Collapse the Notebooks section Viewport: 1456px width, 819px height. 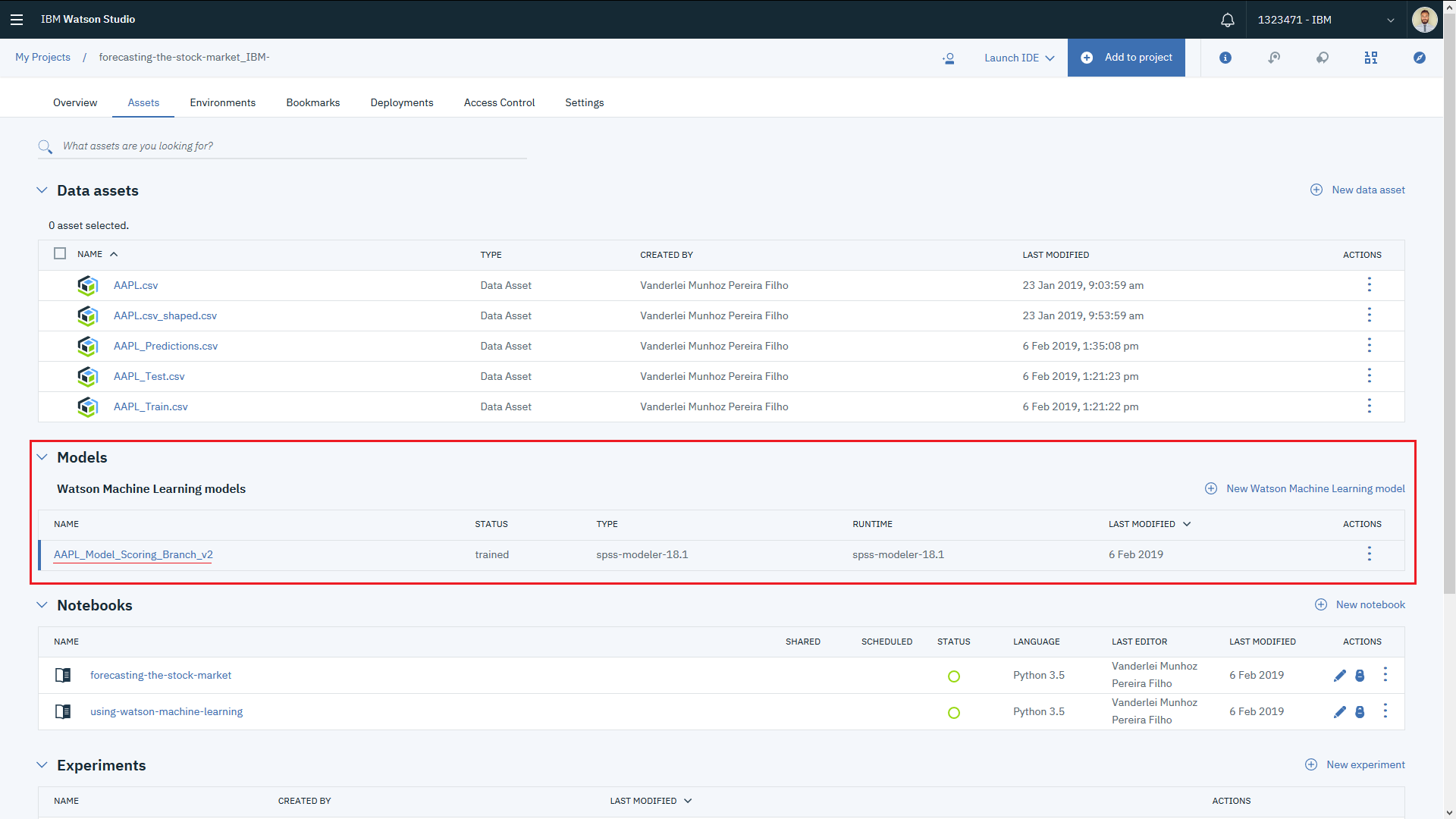[x=42, y=605]
